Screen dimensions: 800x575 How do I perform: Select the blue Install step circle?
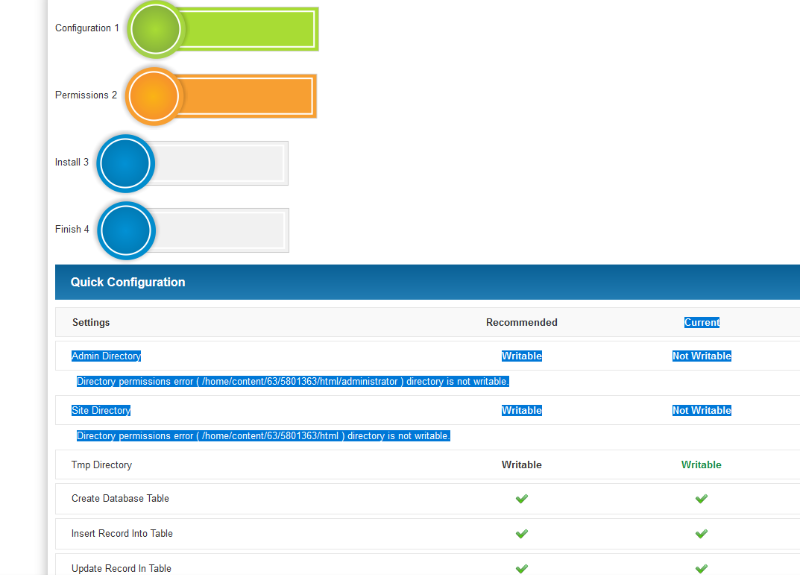(x=126, y=163)
